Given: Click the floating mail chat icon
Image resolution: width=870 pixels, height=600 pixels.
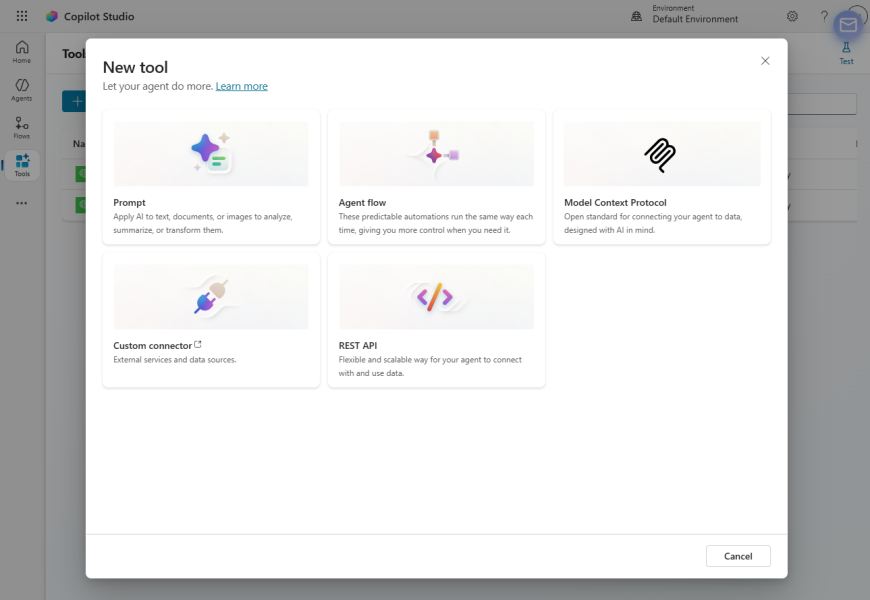Looking at the screenshot, I should (x=848, y=25).
